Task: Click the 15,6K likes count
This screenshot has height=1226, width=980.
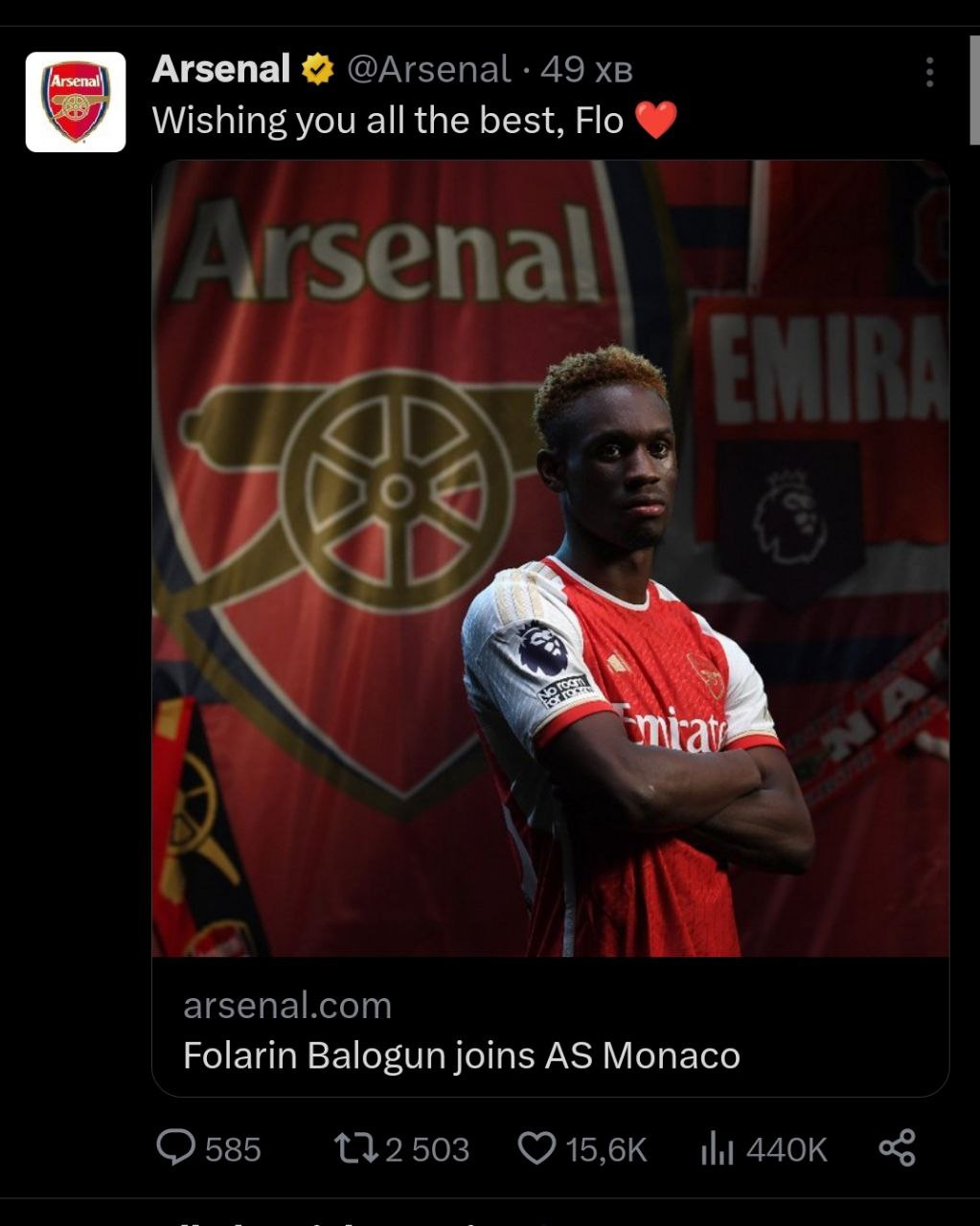Action: 606,1148
